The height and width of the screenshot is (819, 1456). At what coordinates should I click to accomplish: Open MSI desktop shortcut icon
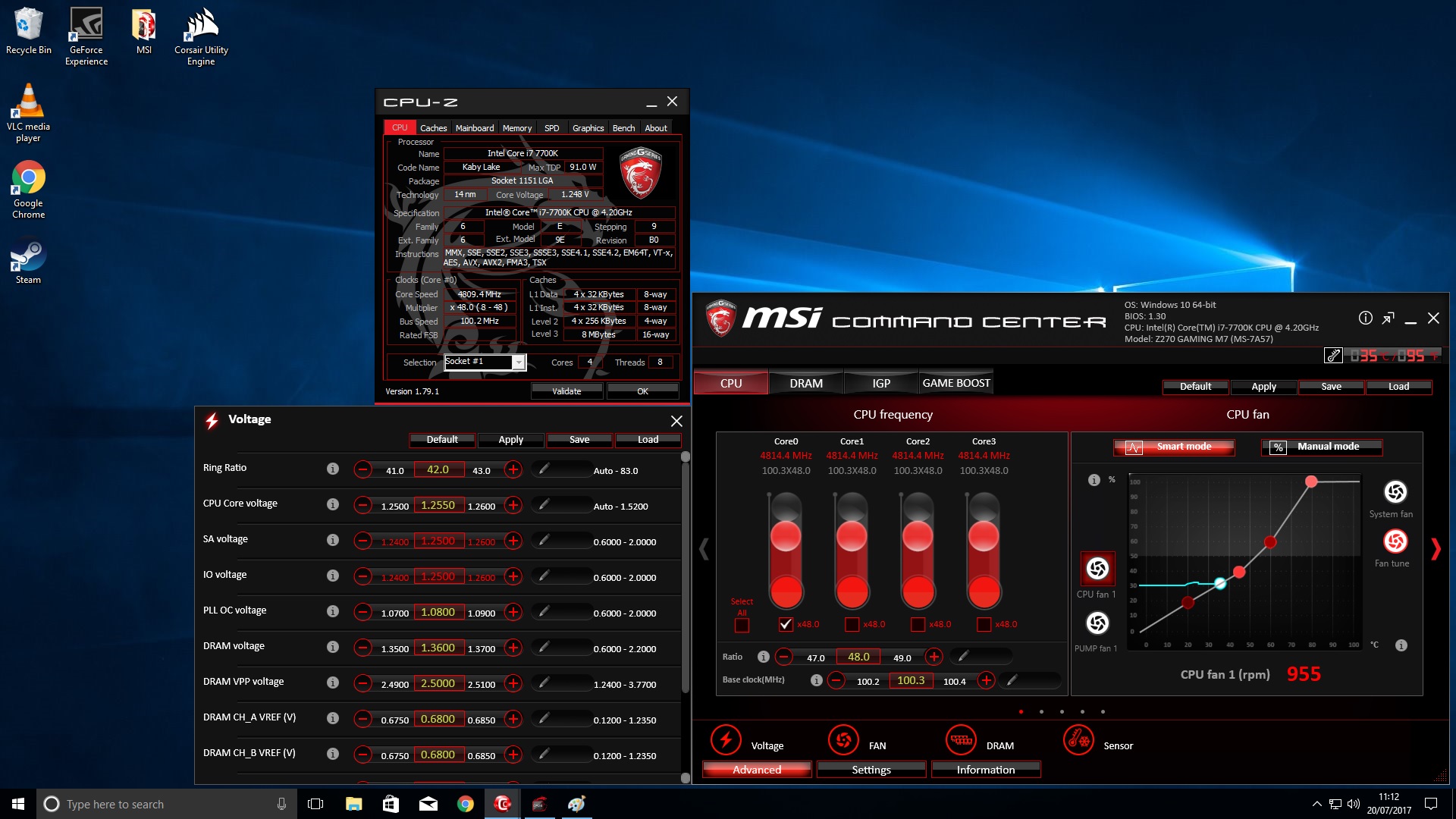144,32
